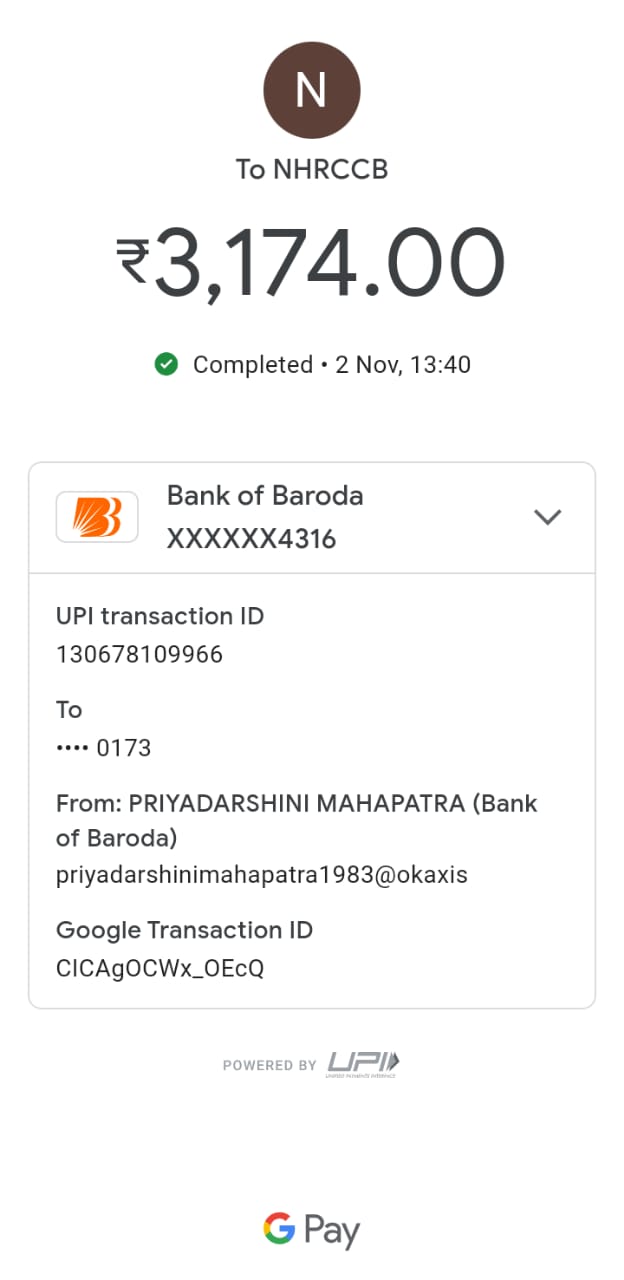Click the Google Transaction ID label
Image resolution: width=624 pixels, height=1280 pixels.
184,930
